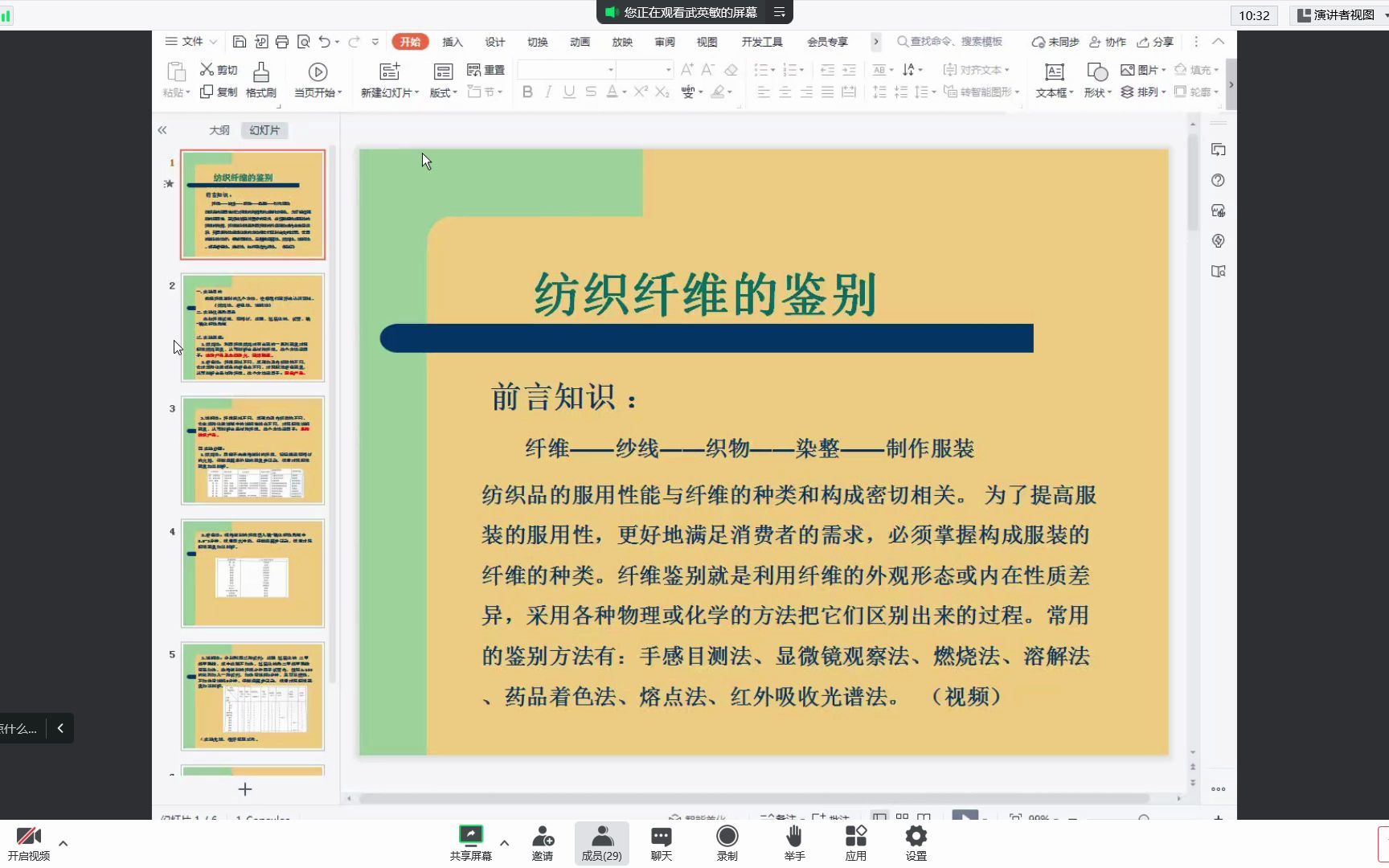Click the Redo arrow icon
Image resolution: width=1389 pixels, height=868 pixels.
tap(354, 42)
